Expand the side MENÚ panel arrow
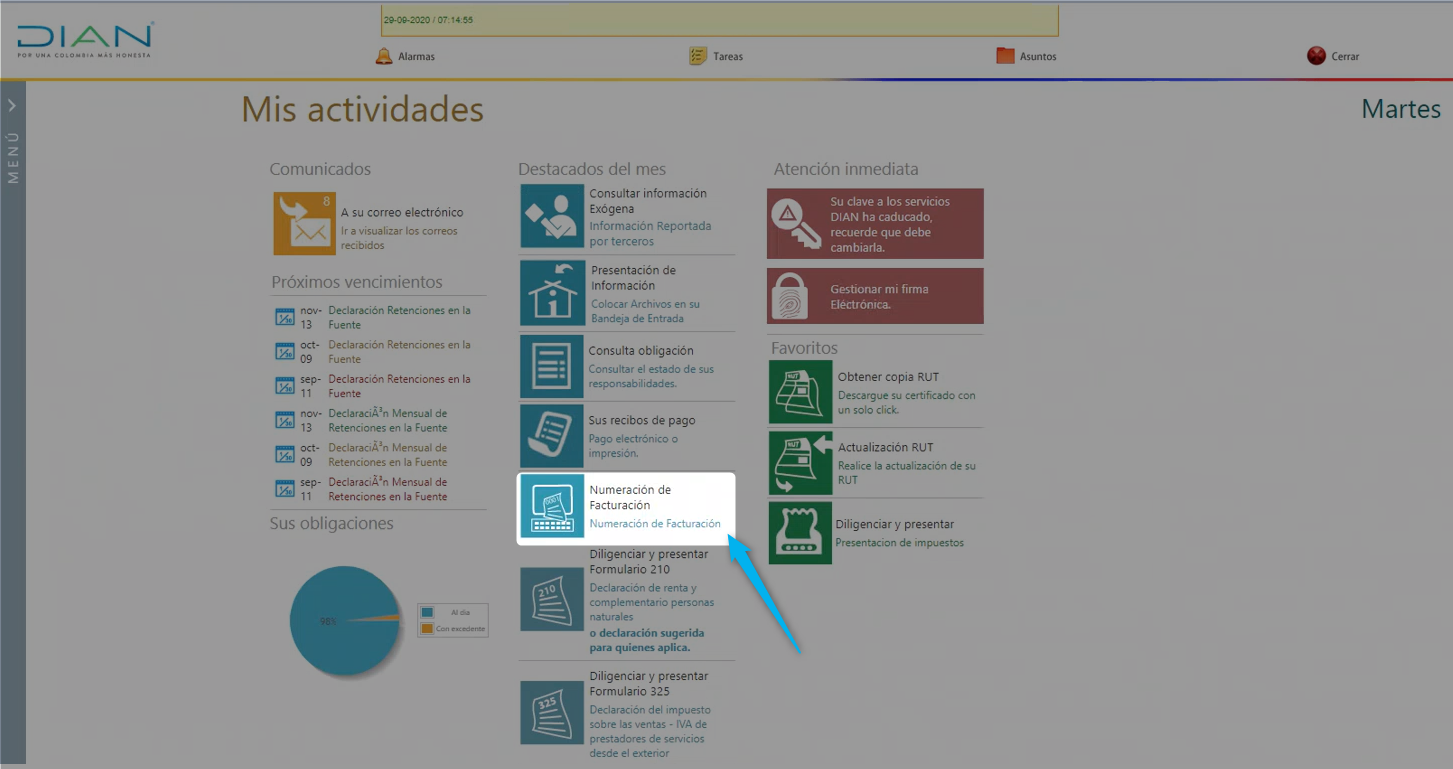Screen dimensions: 1453x769 [12, 104]
